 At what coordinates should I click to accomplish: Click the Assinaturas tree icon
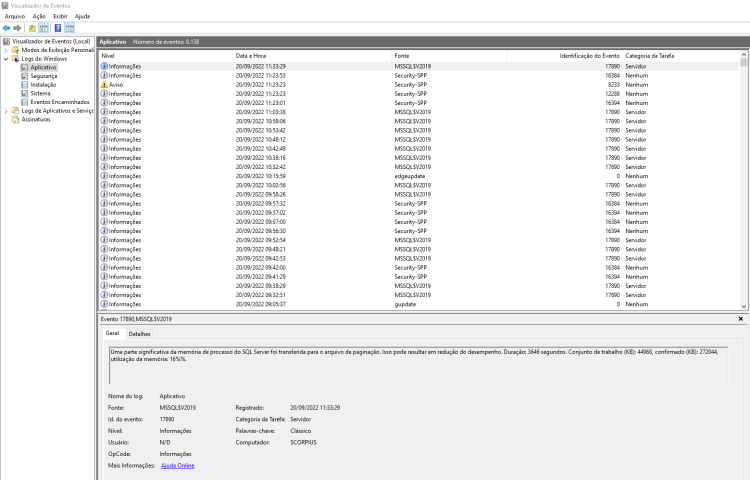[x=15, y=120]
